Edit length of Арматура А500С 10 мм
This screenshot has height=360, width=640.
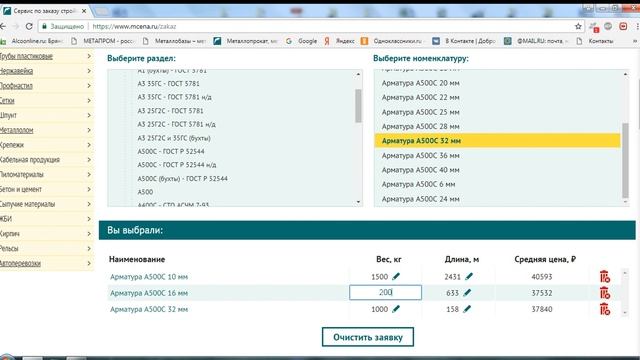(469, 277)
